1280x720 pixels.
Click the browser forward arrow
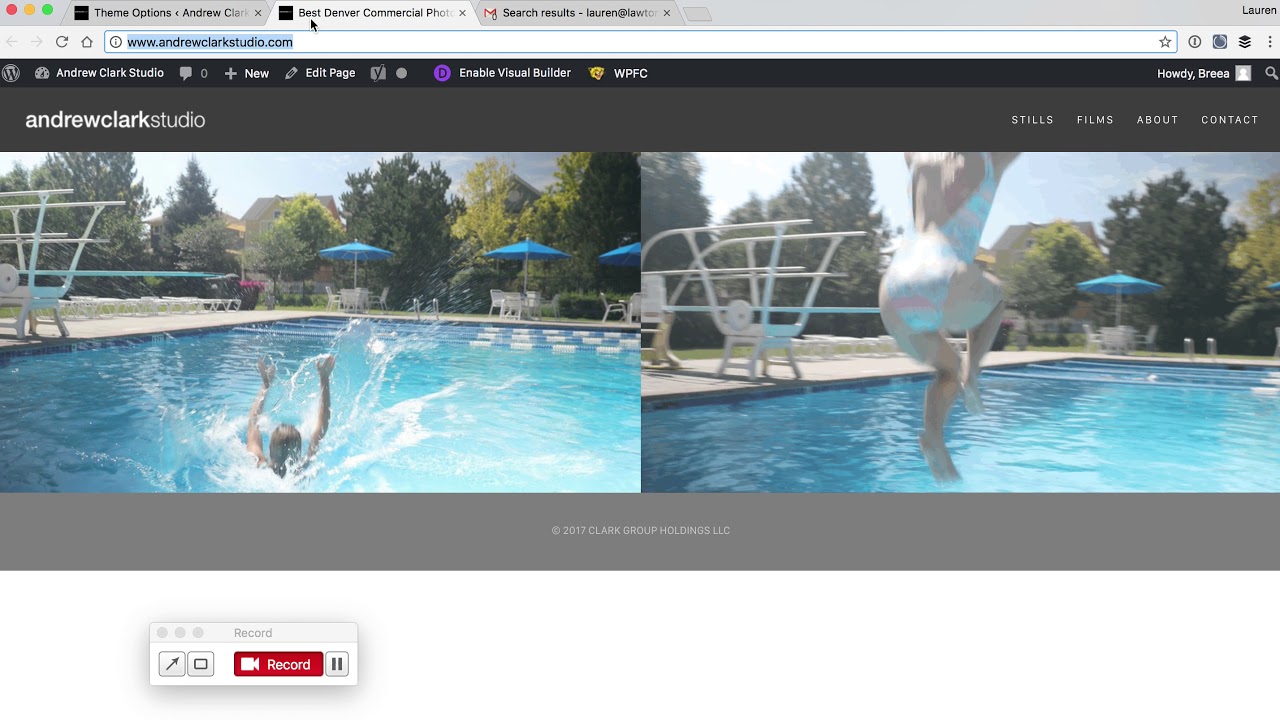pos(37,42)
